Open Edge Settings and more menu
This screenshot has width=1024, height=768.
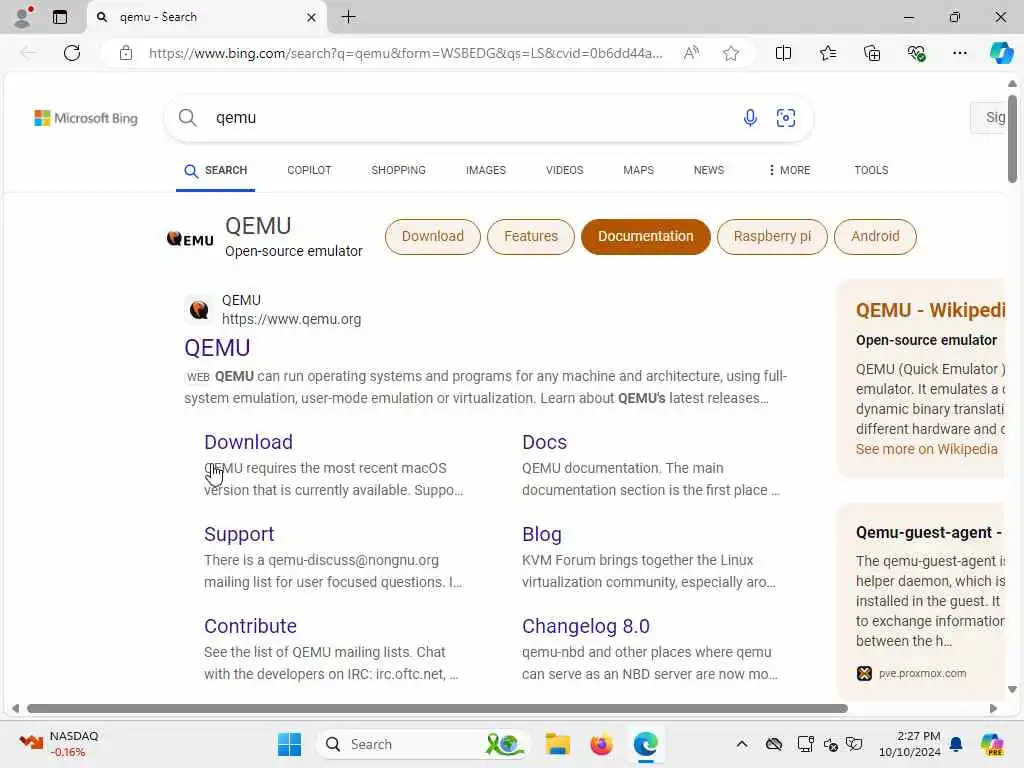[959, 53]
